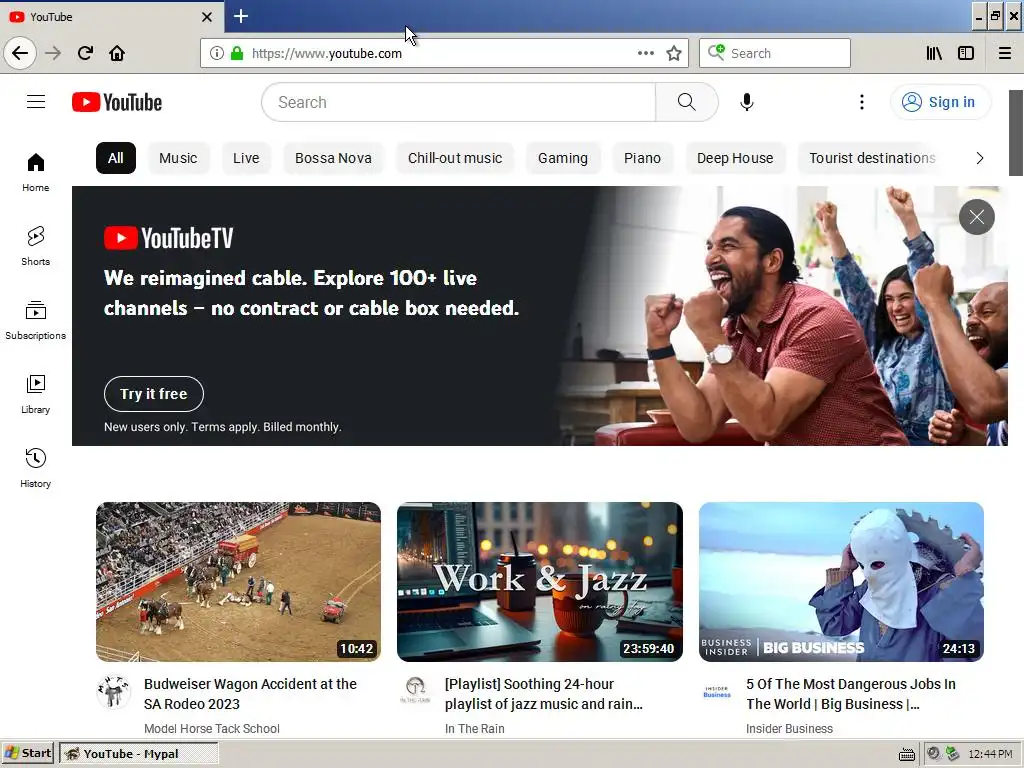
Task: Click the on-screen keyboard tray icon
Action: tap(906, 754)
